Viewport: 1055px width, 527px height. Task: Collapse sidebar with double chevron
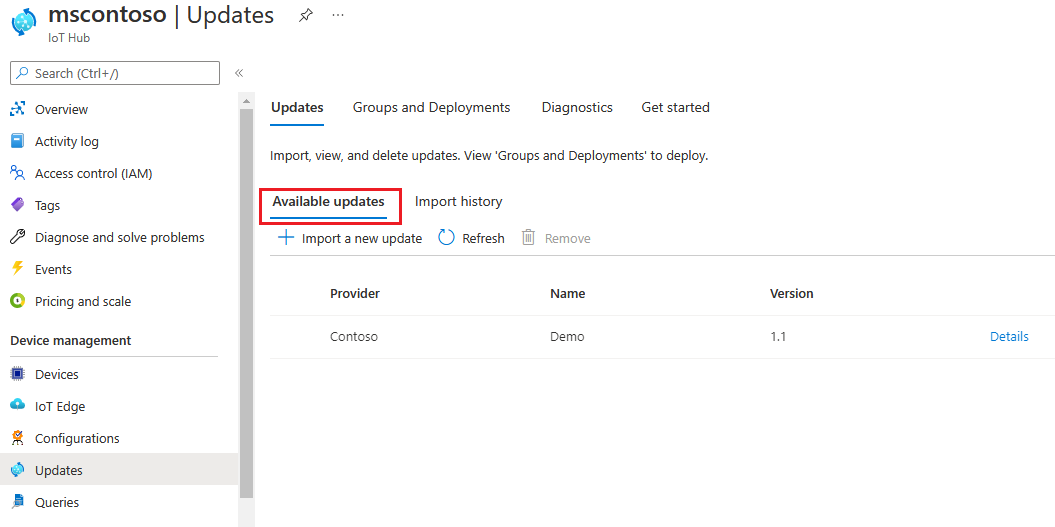click(x=239, y=73)
